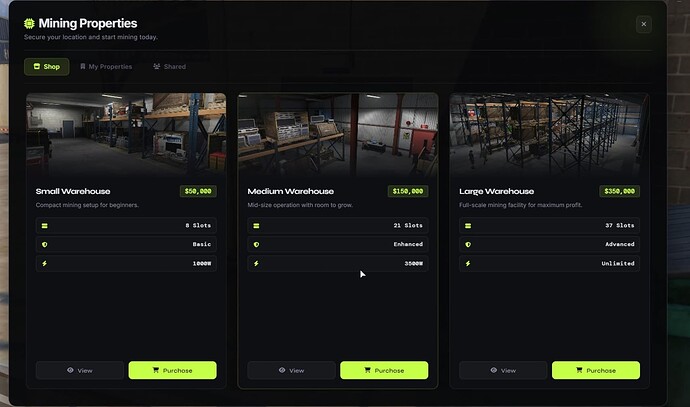The image size is (690, 407).
Task: Click the shield icon in the Basic row
Action: point(44,245)
